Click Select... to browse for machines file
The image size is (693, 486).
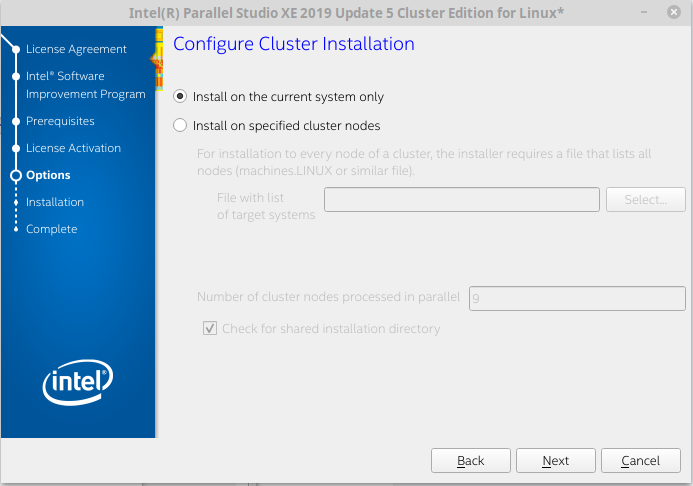tap(645, 199)
